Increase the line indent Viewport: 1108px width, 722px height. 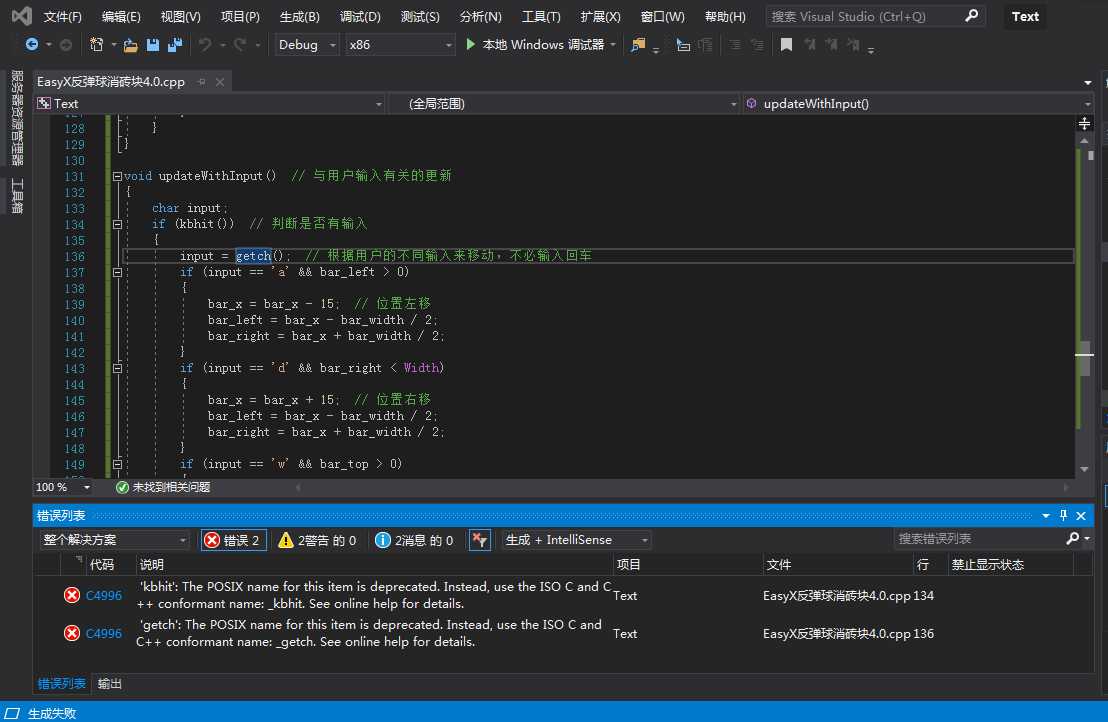coord(757,45)
